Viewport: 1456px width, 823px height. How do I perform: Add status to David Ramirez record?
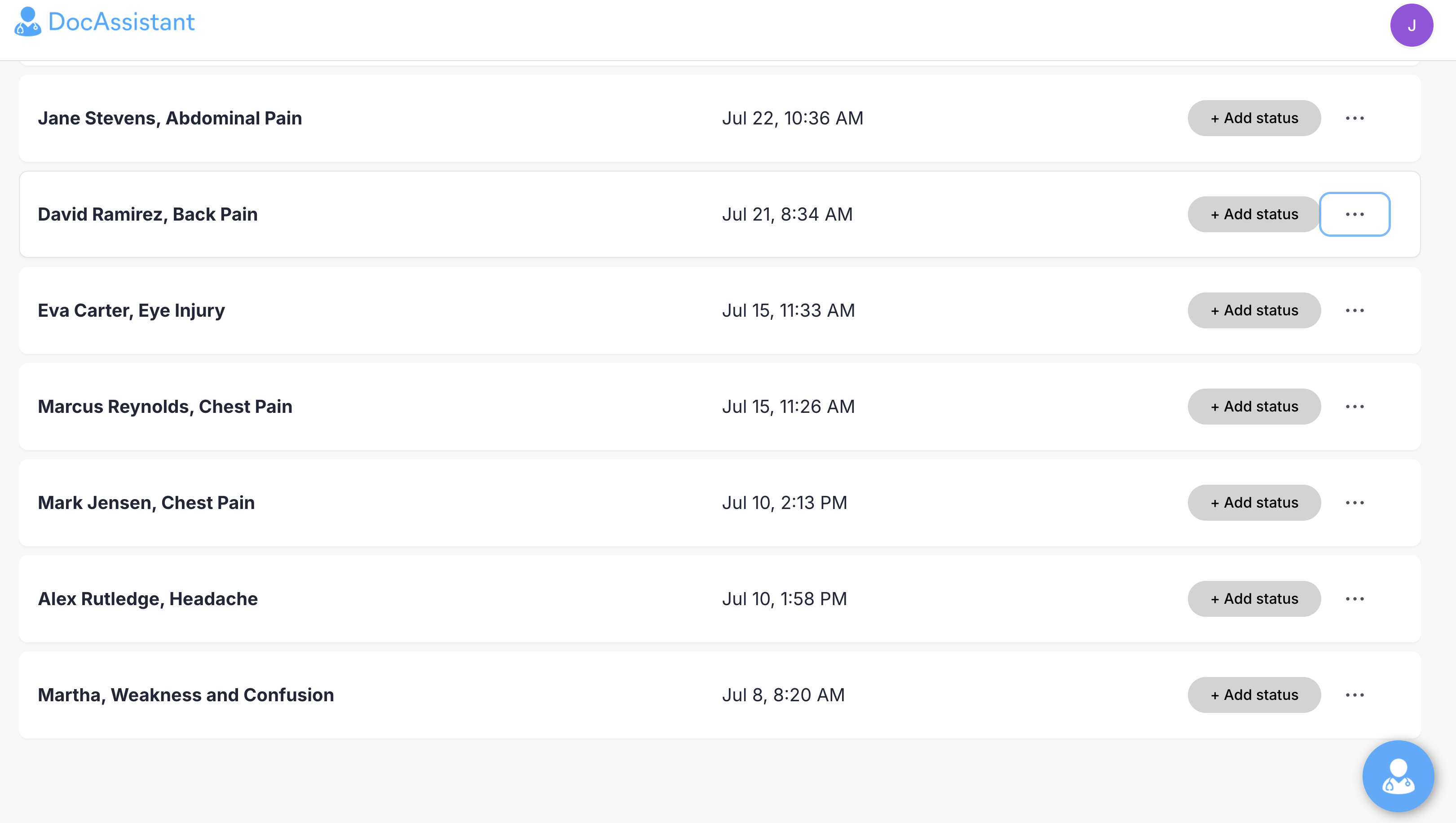pos(1253,214)
